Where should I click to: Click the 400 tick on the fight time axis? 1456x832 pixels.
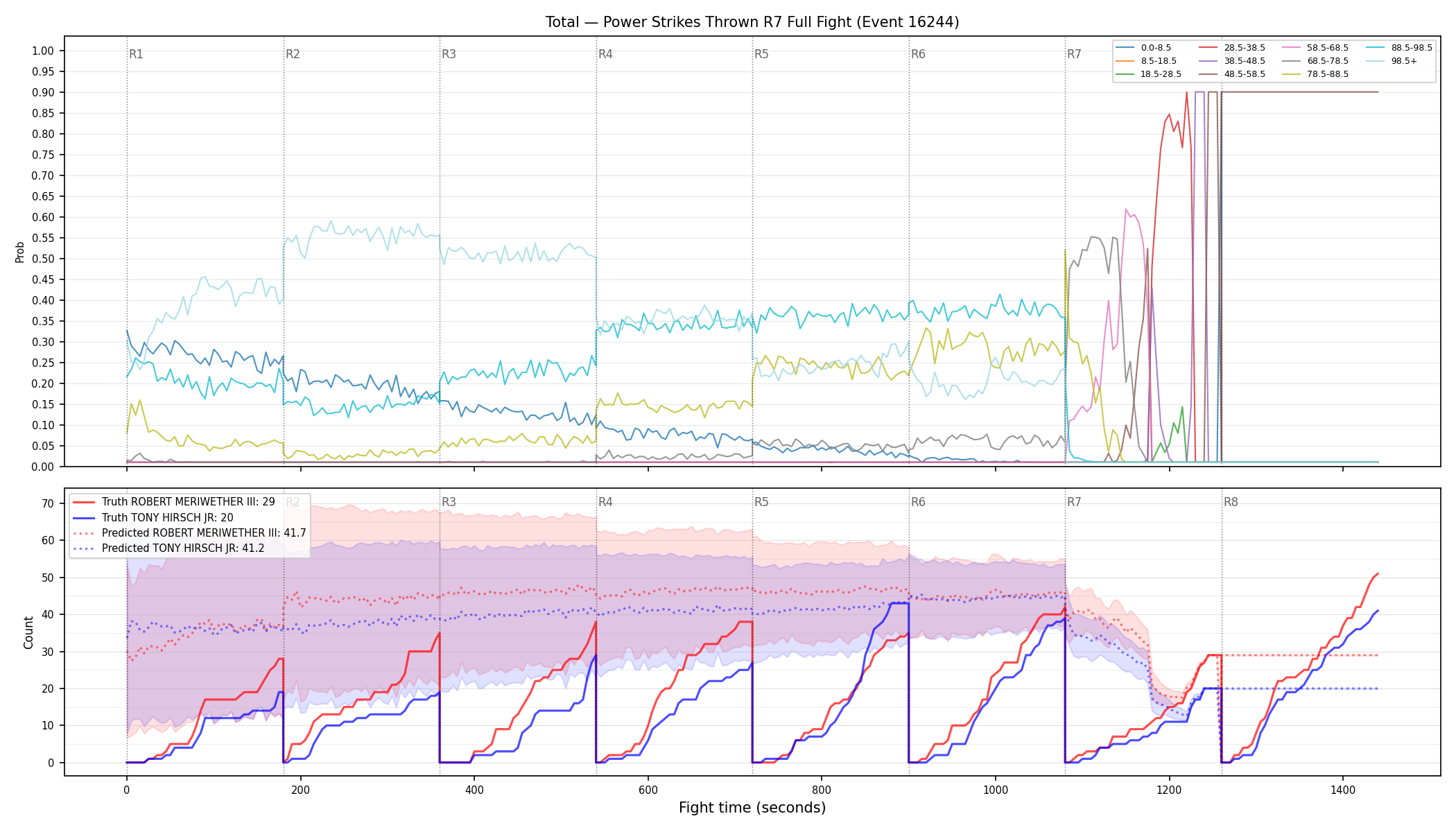(474, 790)
